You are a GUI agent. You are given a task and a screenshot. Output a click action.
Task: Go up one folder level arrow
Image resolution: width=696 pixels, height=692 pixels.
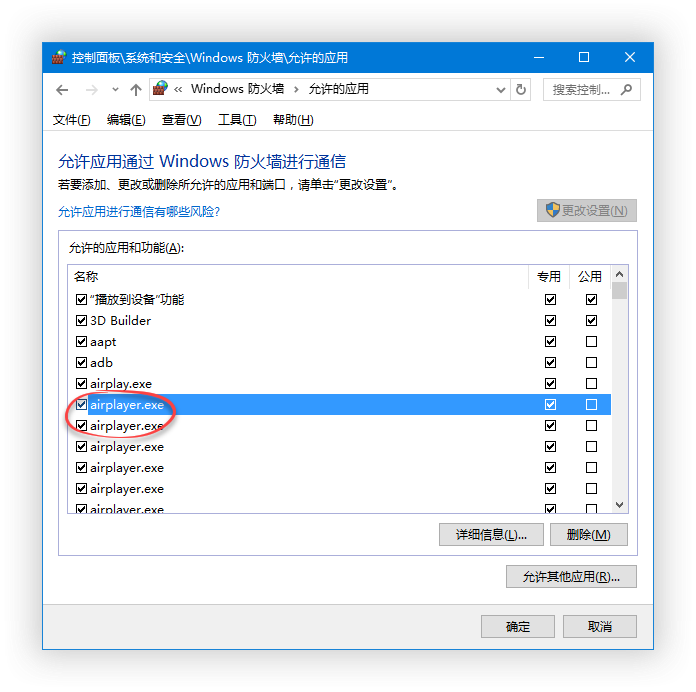pos(136,90)
